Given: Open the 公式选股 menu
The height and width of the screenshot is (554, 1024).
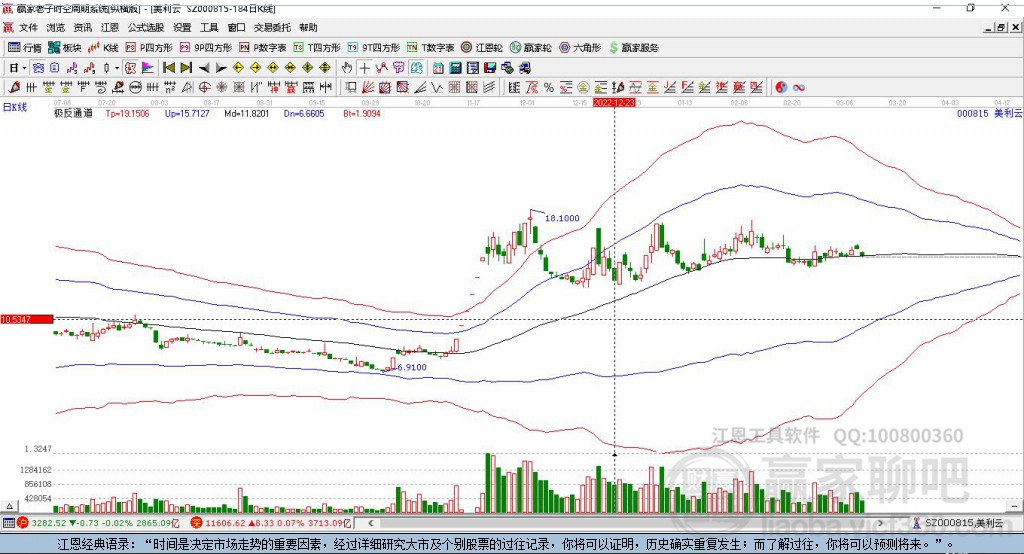Looking at the screenshot, I should (x=146, y=27).
